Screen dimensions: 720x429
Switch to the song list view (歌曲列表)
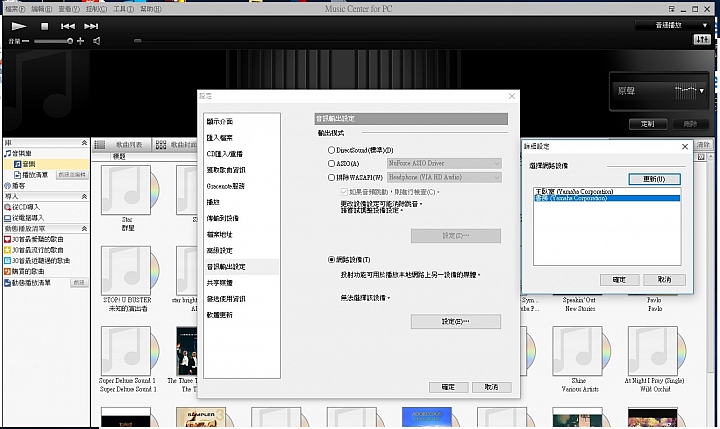point(120,145)
